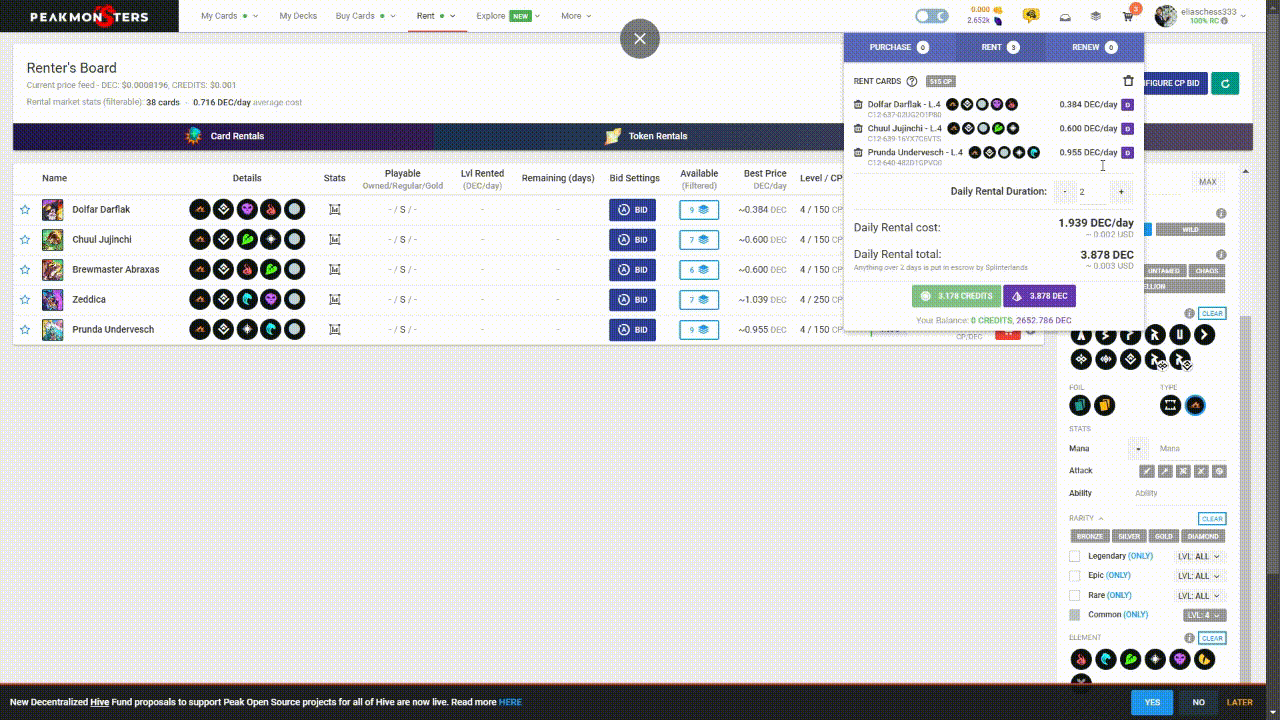Image resolution: width=1280 pixels, height=720 pixels.
Task: Open the shopping cart icon
Action: click(x=1128, y=16)
